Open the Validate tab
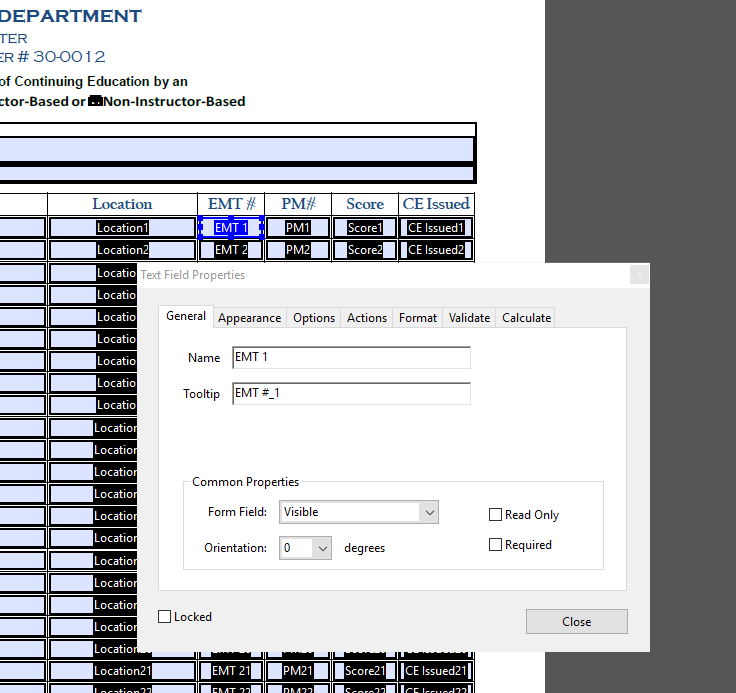The image size is (736, 693). [469, 317]
